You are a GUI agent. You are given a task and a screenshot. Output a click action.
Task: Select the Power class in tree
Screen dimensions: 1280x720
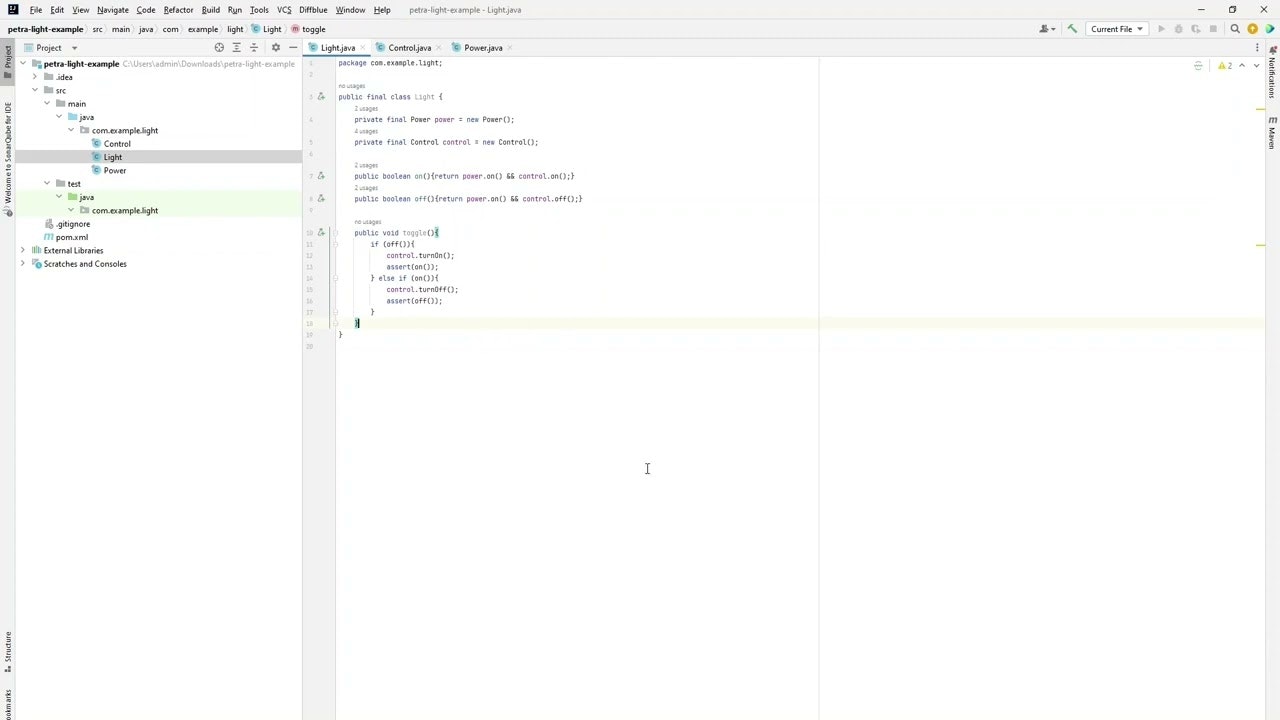[x=115, y=170]
